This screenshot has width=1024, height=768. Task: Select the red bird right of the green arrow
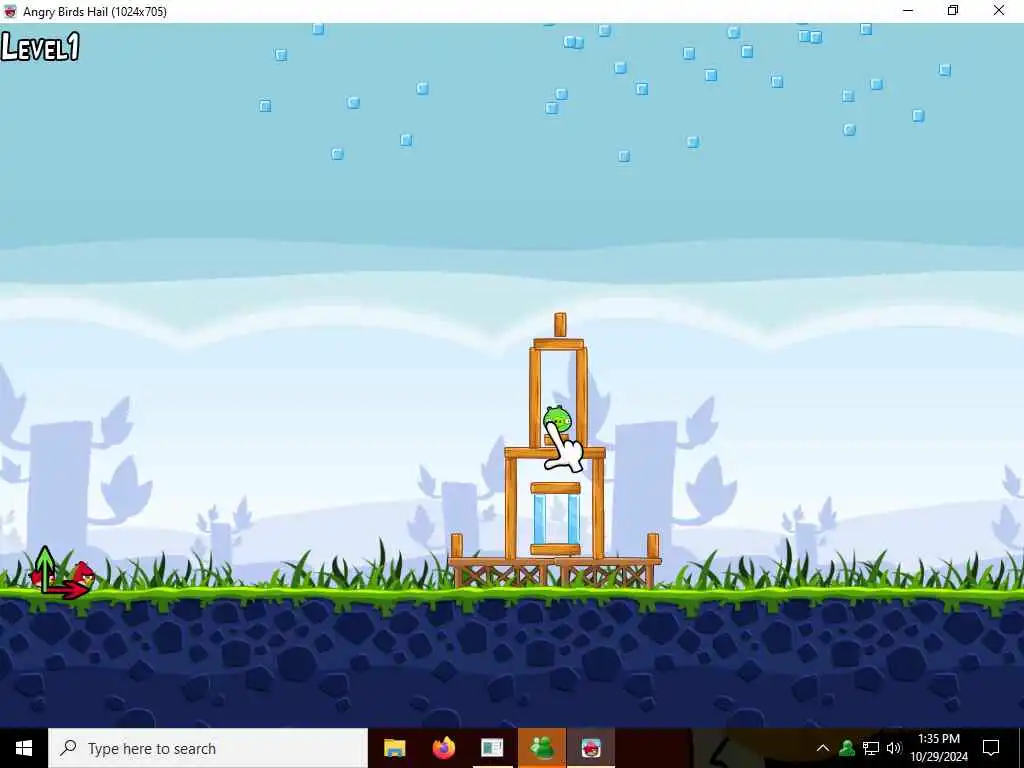click(84, 573)
